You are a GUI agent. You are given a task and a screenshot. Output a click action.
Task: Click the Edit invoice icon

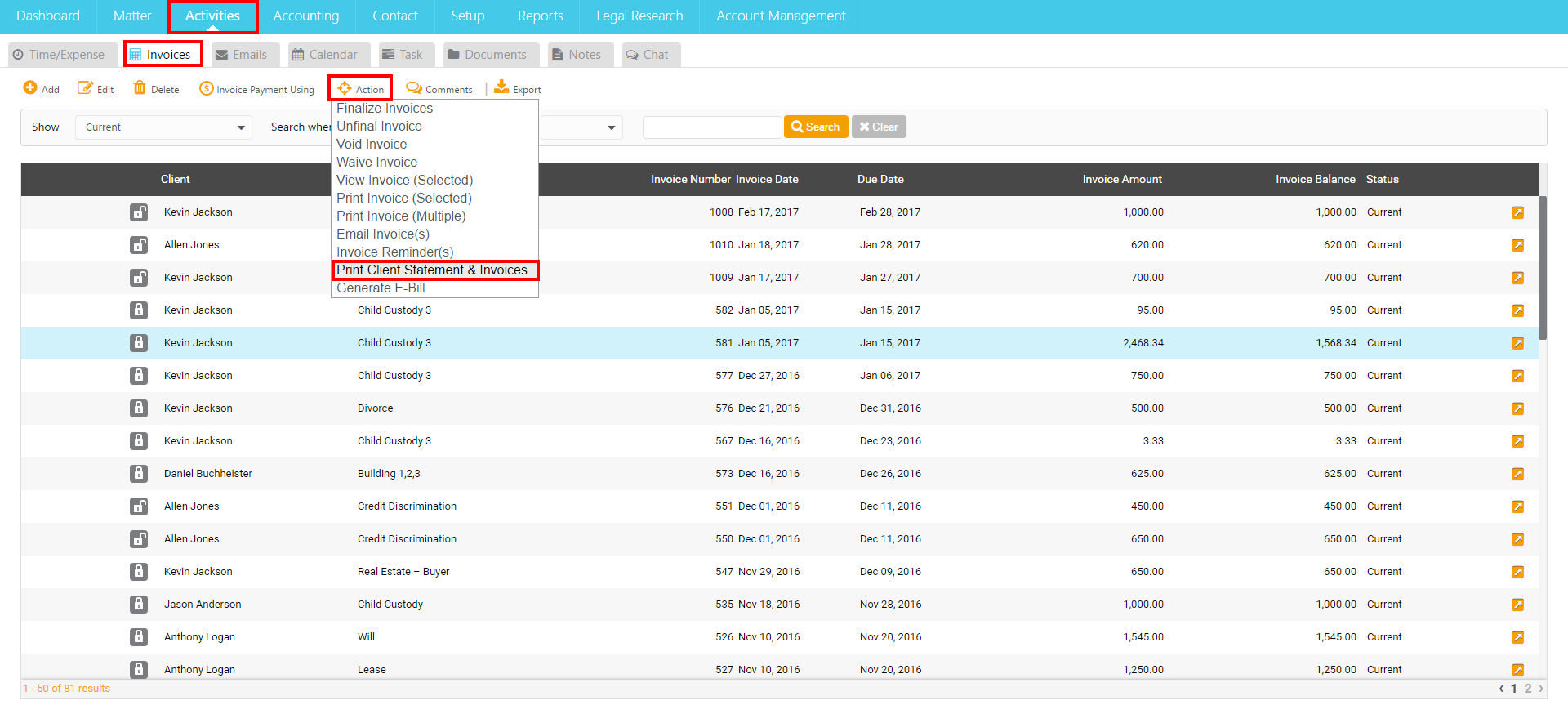[85, 88]
